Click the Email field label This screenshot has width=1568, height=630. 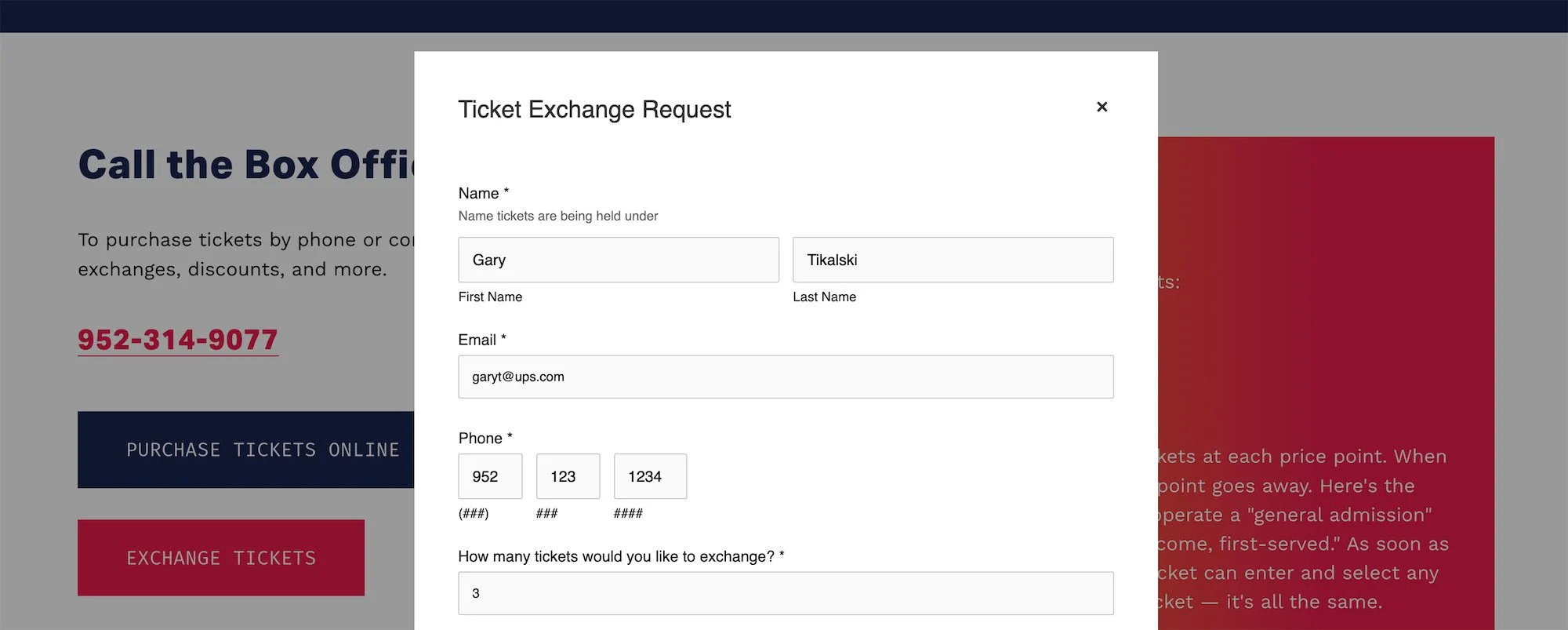pyautogui.click(x=477, y=340)
